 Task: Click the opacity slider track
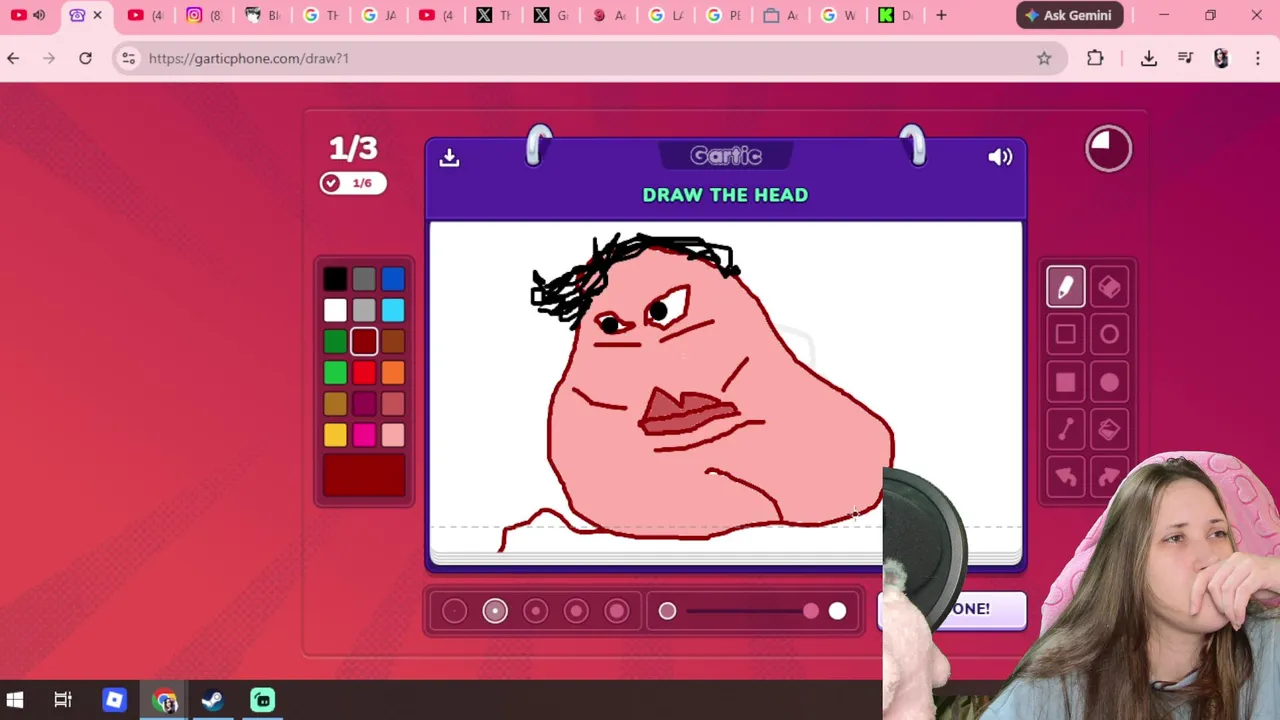tap(752, 611)
